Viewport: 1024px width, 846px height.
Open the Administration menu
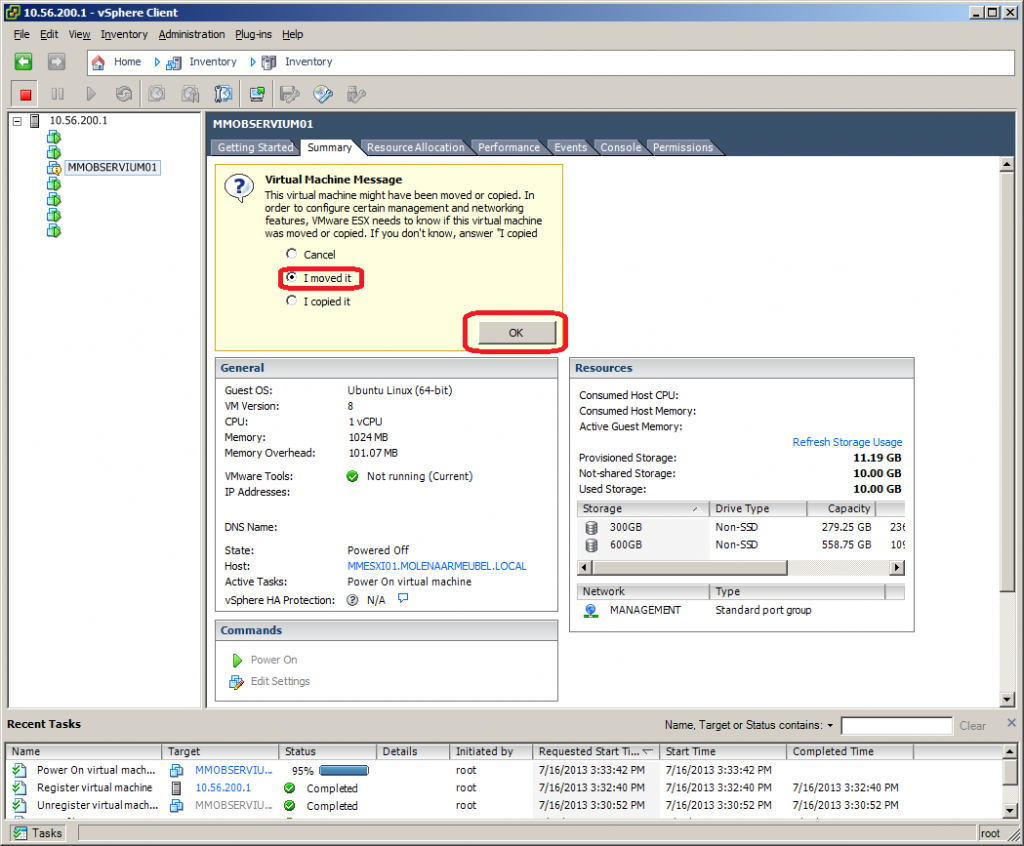191,35
